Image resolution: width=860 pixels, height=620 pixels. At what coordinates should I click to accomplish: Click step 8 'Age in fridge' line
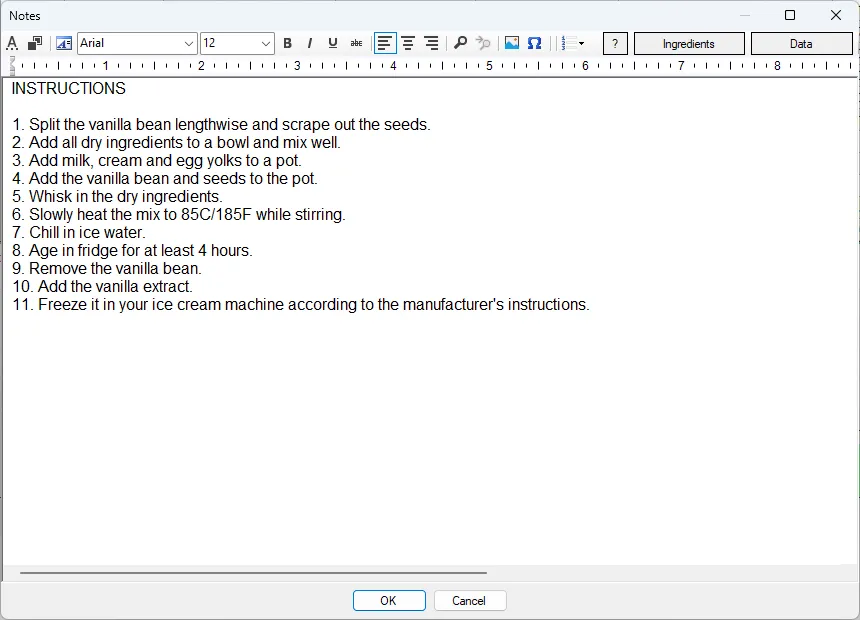click(132, 251)
